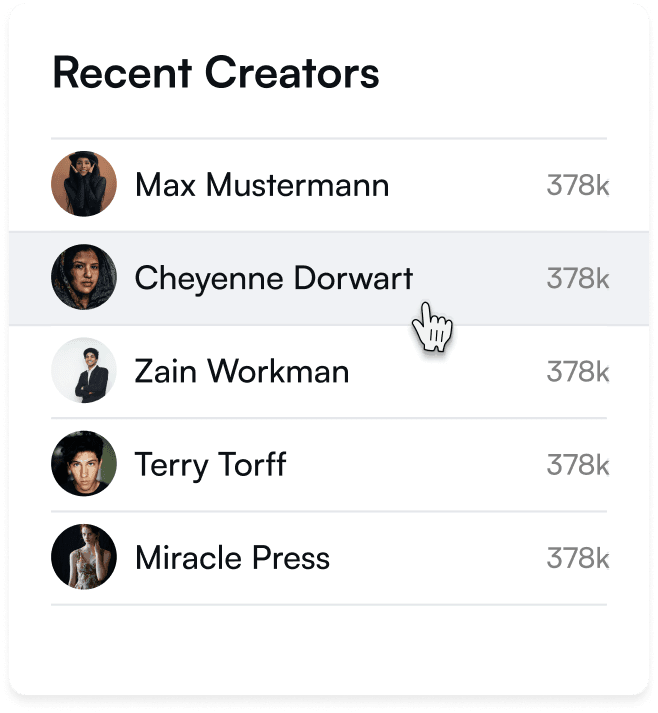Screen dimensions: 658x713
Task: Select the Max Mustermann name
Action: point(262,185)
